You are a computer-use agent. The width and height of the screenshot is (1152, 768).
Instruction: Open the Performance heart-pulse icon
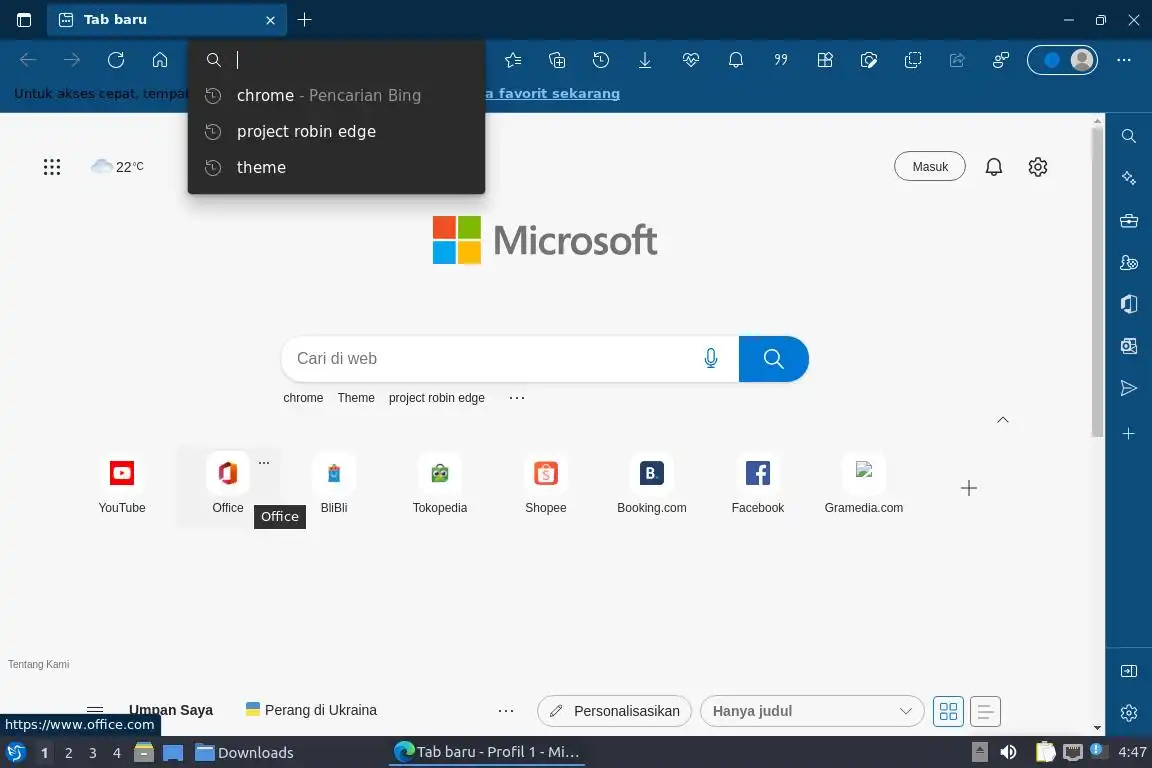pos(691,60)
